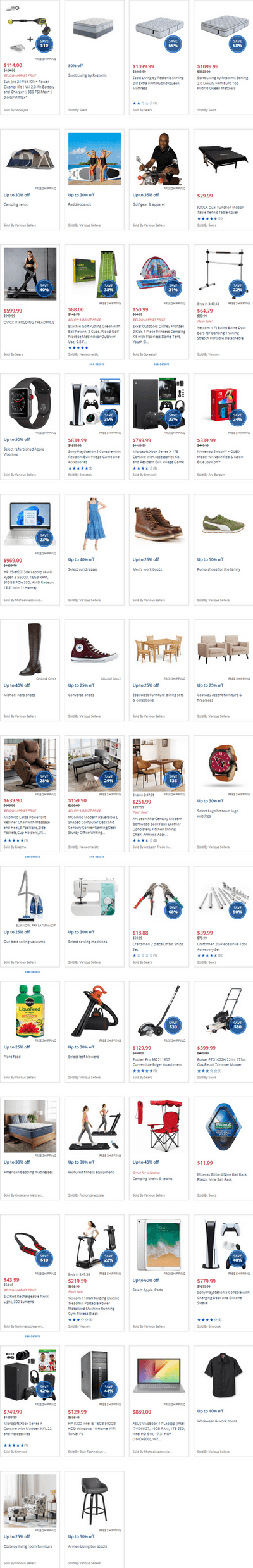Screen dimensions: 253x1568
Task: Click the Armen Living bar stools image
Action: [x=94, y=1502]
